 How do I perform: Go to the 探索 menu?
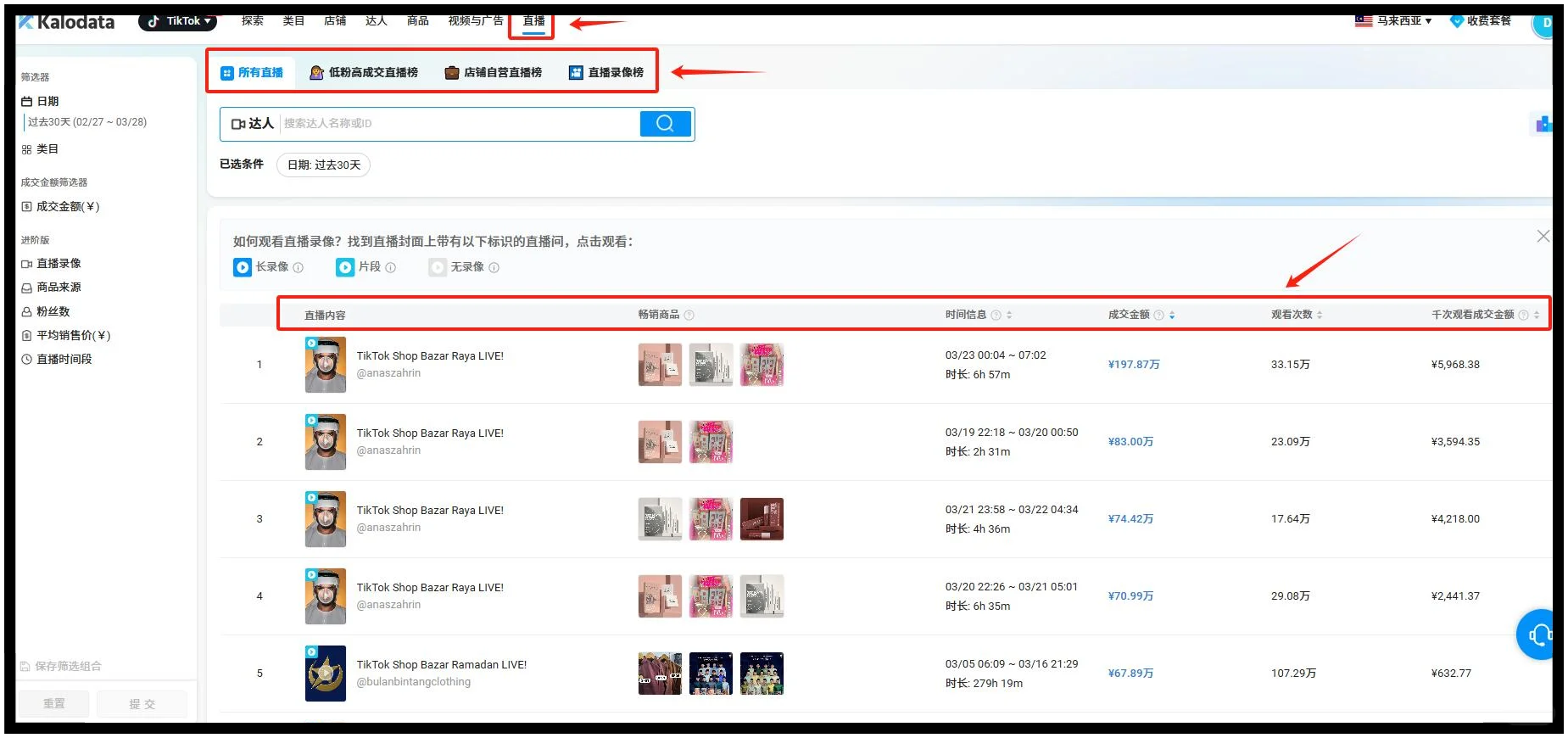(252, 20)
